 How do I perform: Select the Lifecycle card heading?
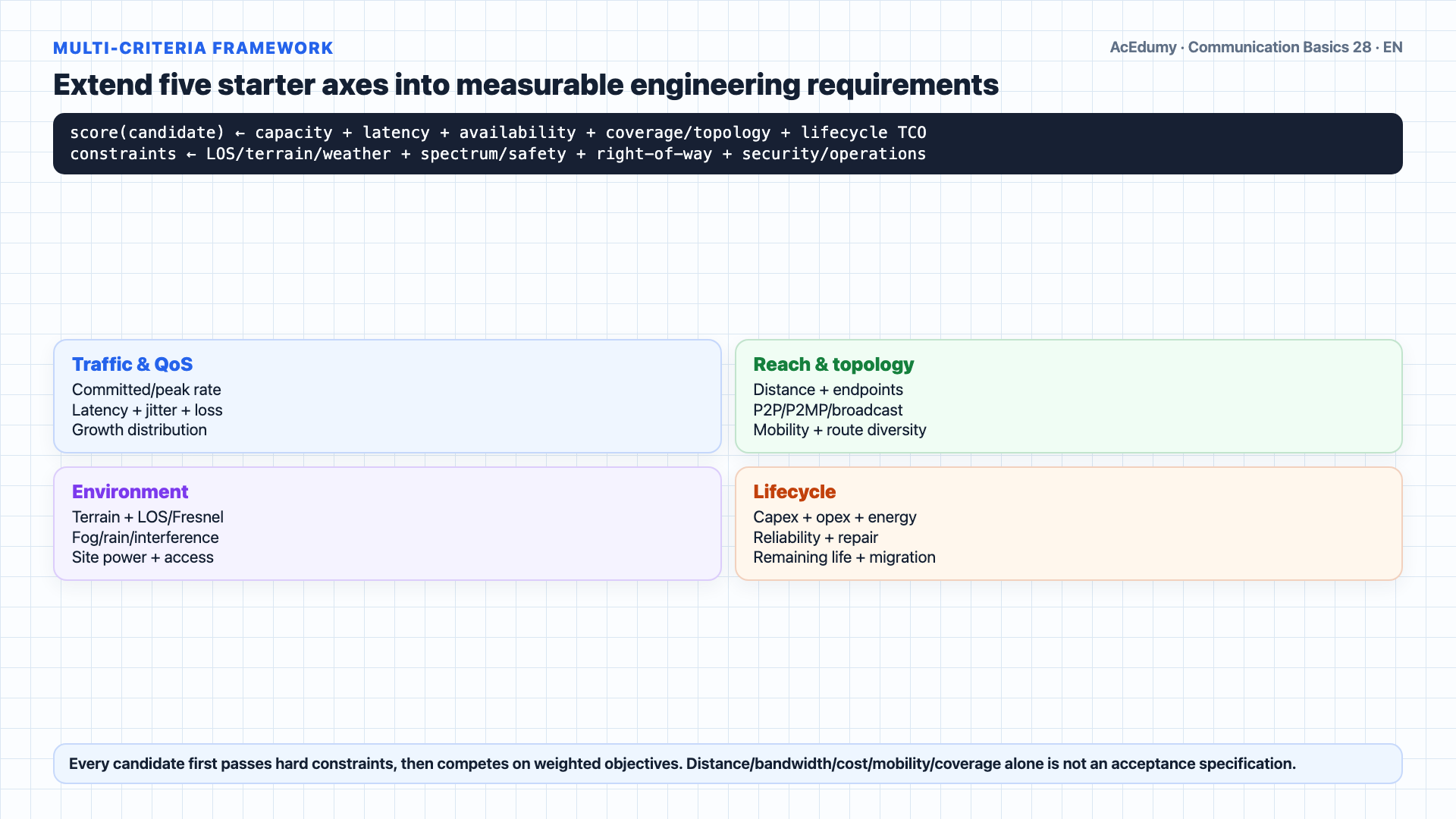[x=794, y=492]
